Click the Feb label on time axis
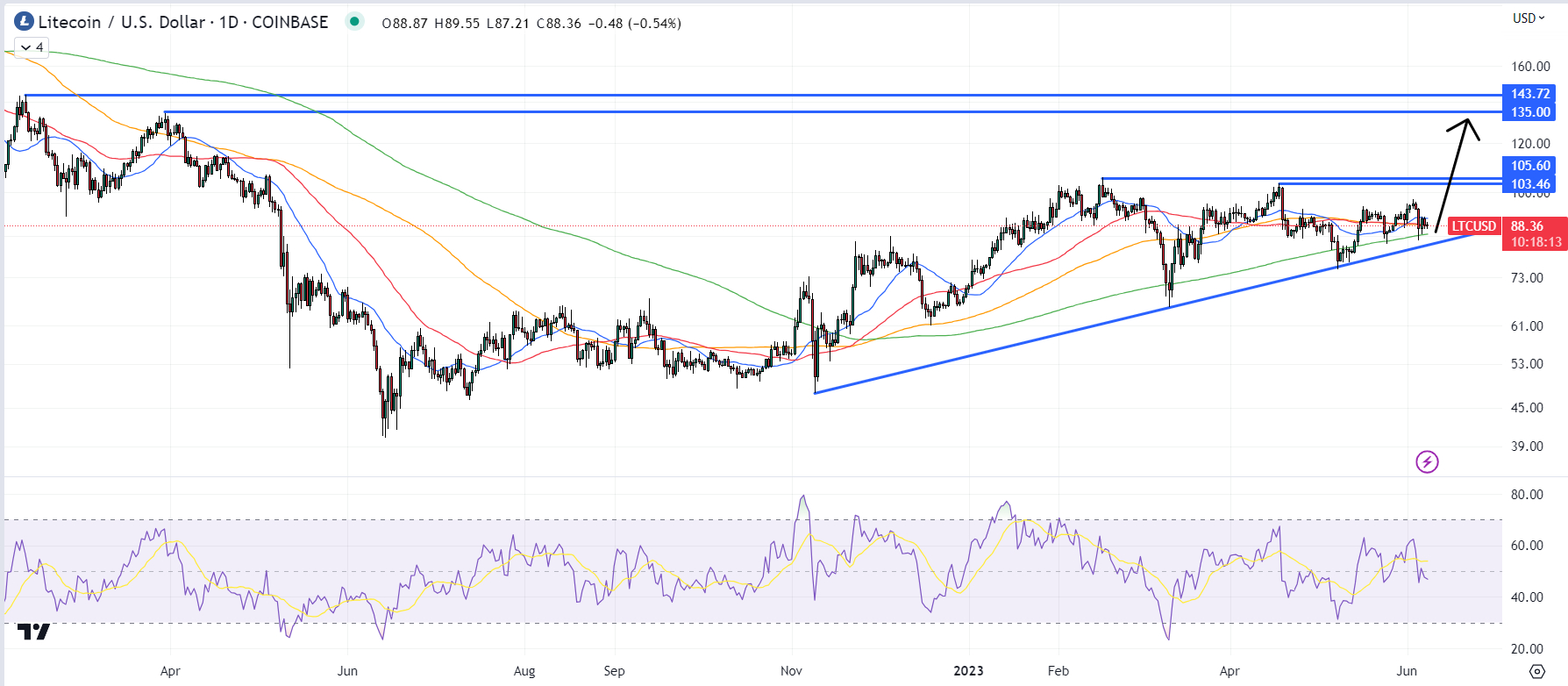 pos(1058,671)
